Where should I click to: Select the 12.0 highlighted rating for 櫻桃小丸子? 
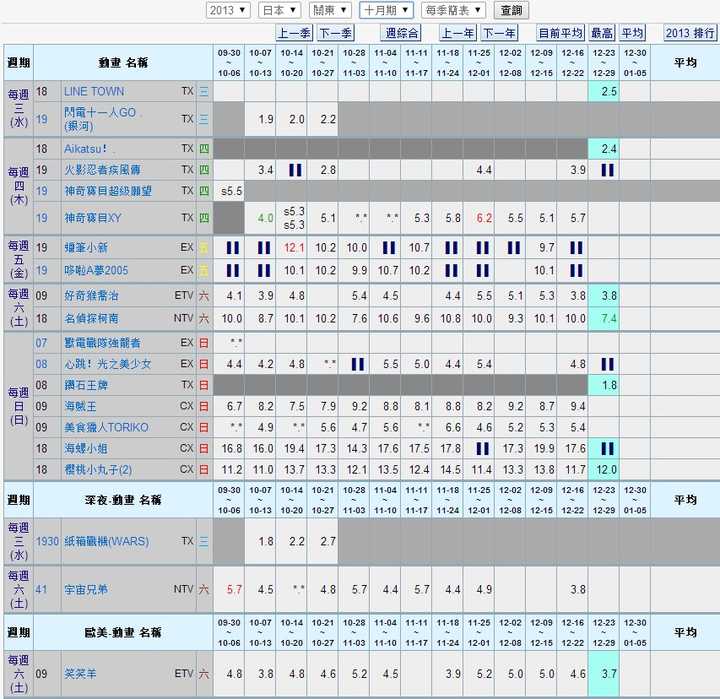[606, 469]
